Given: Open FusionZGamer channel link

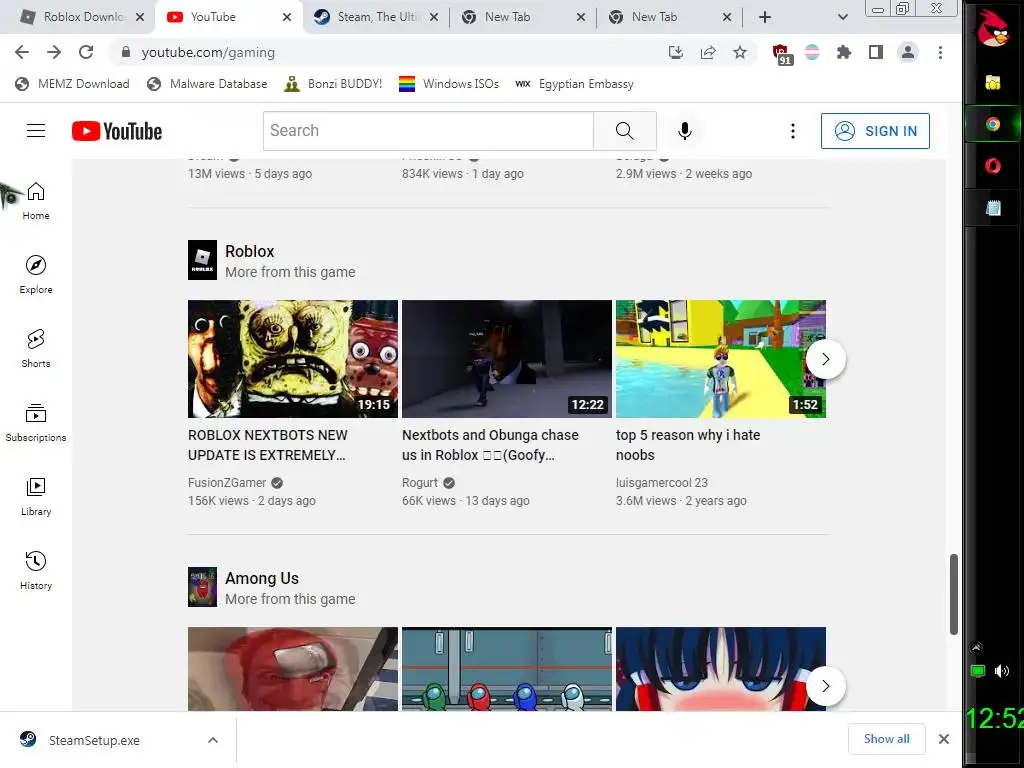Looking at the screenshot, I should [227, 483].
